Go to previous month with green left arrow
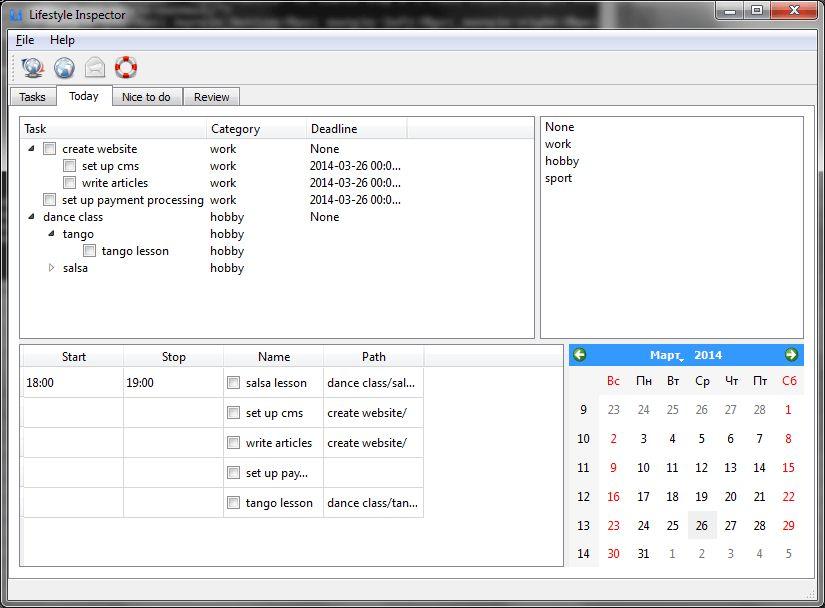 coord(579,355)
